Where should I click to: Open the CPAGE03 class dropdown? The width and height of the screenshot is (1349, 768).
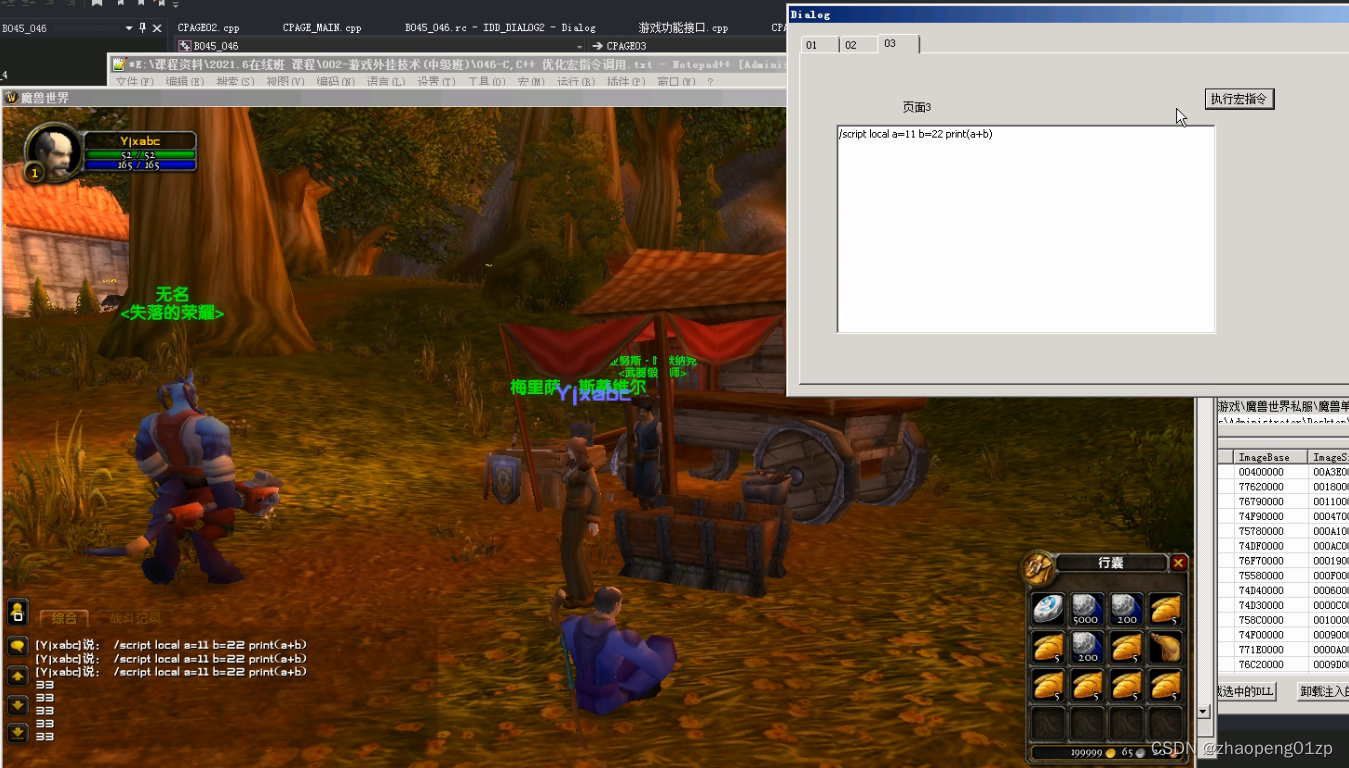(689, 46)
